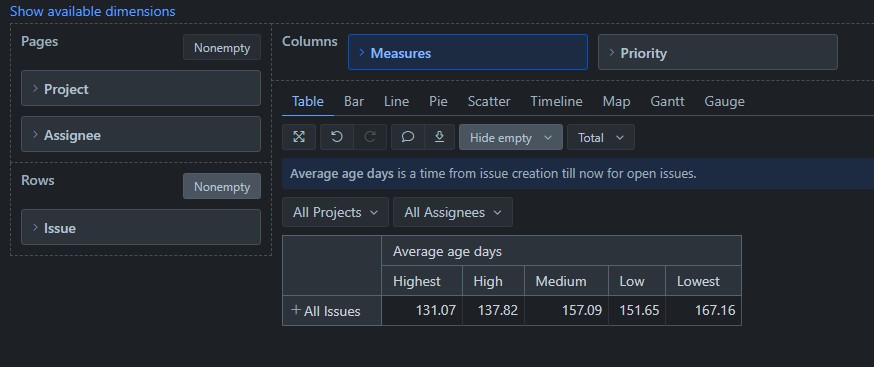874x367 pixels.
Task: Toggle Nonempty for Rows
Action: (x=222, y=186)
